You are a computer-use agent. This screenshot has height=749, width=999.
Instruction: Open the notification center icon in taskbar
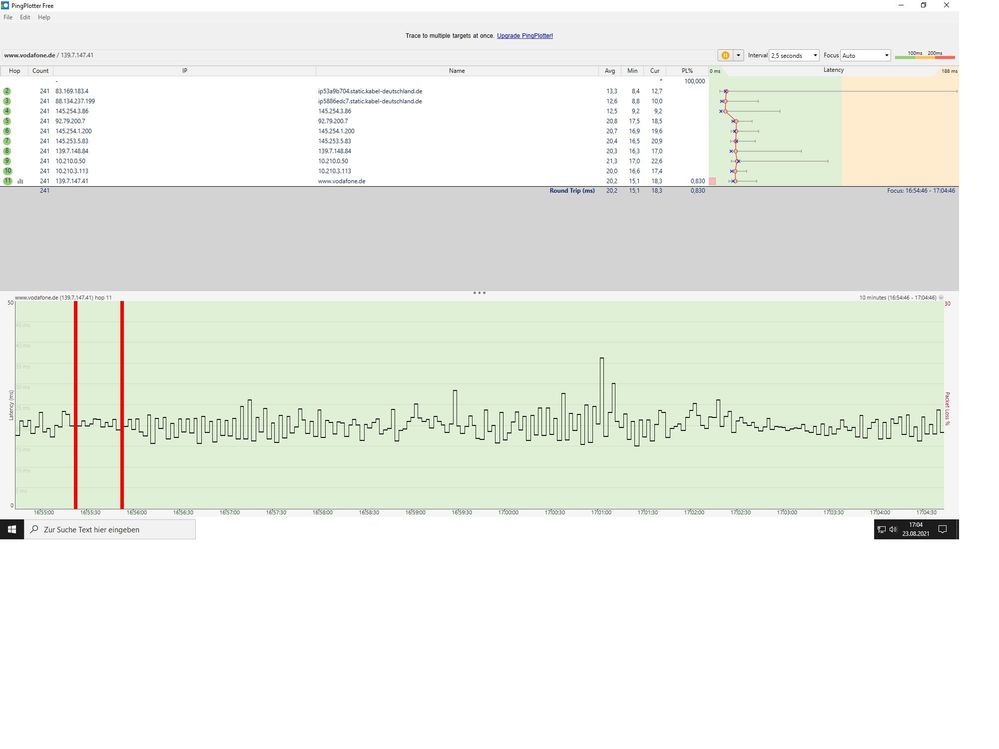[943, 529]
